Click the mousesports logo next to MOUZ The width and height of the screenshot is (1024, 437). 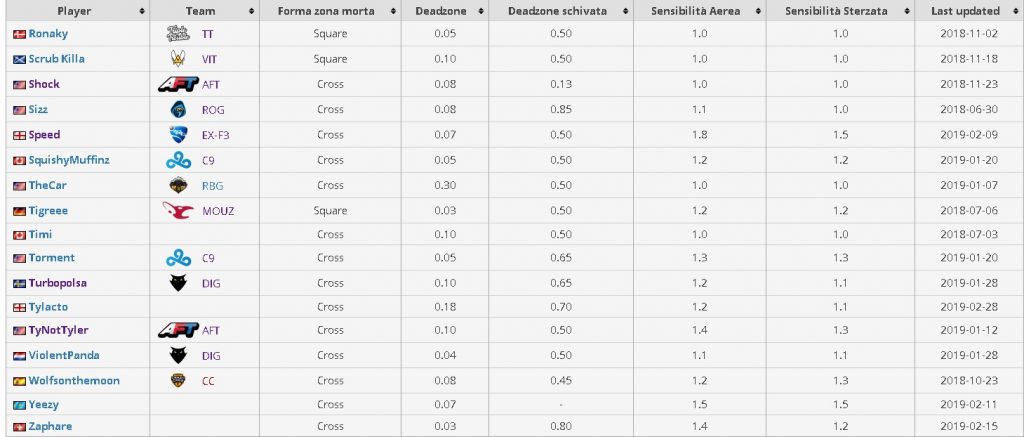(178, 210)
